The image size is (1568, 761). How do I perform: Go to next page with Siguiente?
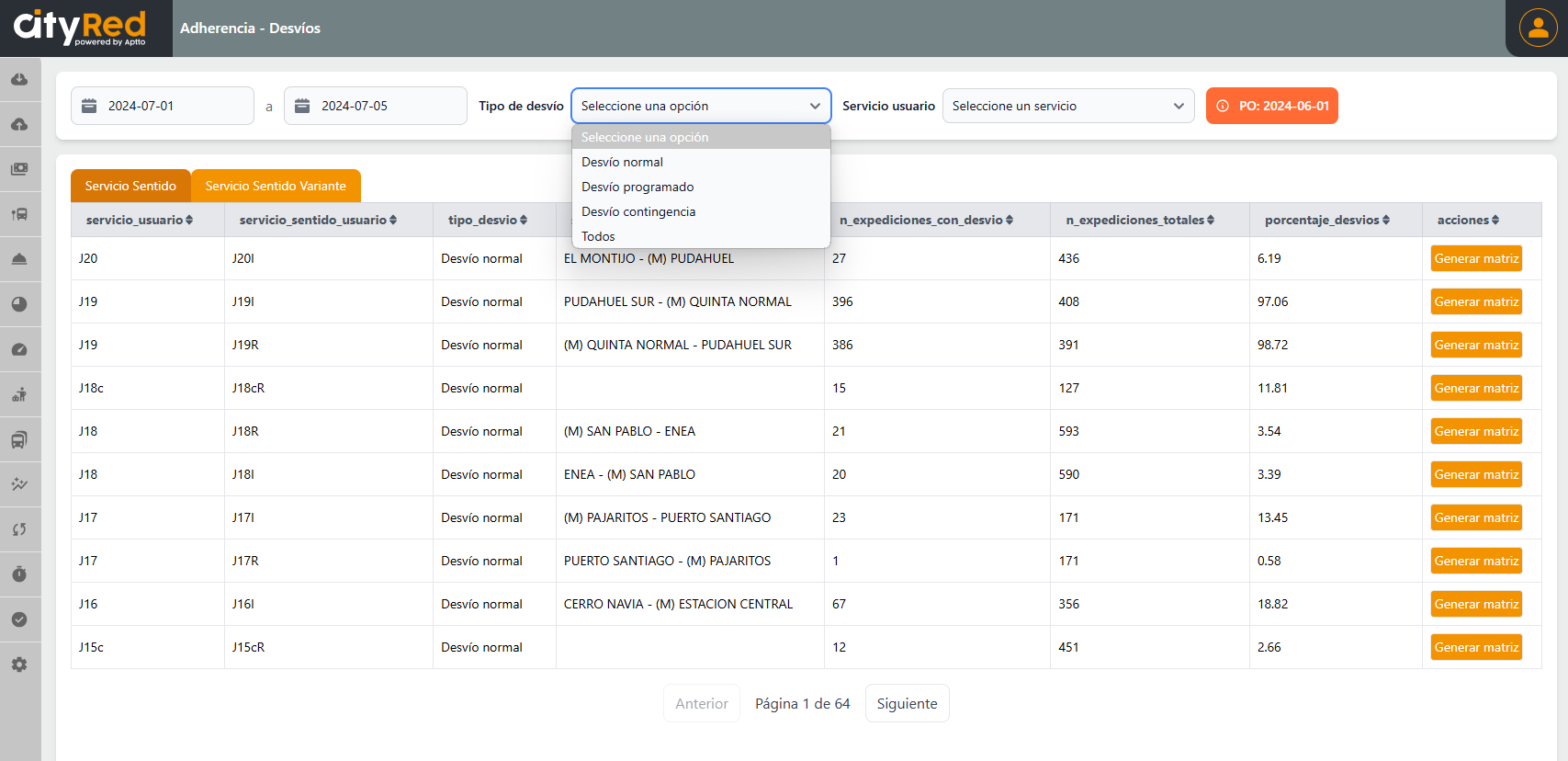(907, 704)
